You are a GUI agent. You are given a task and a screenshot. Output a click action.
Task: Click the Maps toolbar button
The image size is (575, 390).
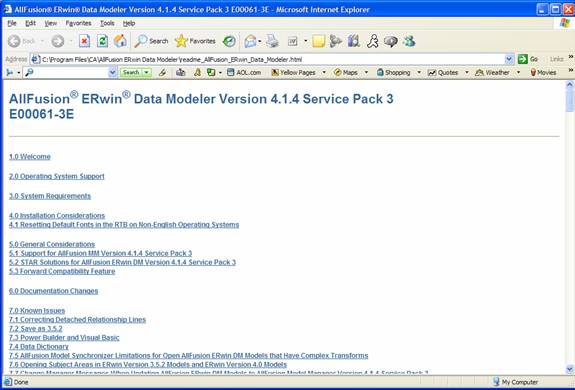point(346,73)
